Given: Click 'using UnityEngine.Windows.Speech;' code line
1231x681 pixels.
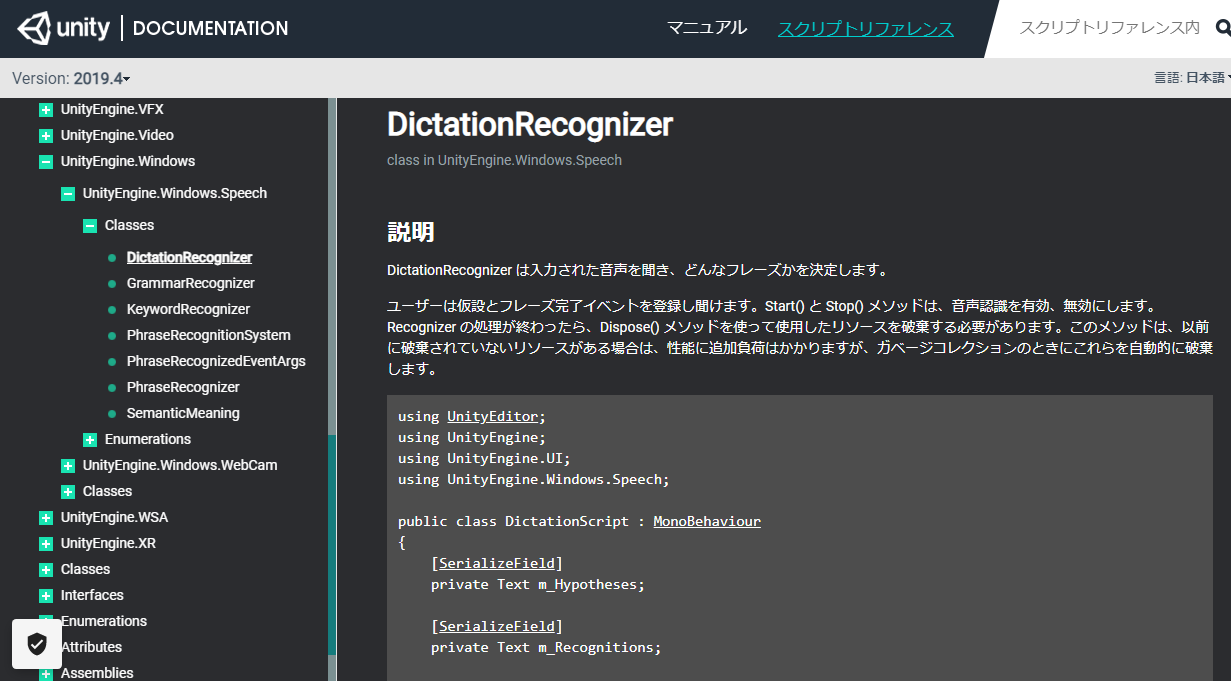Looking at the screenshot, I should click(x=534, y=479).
